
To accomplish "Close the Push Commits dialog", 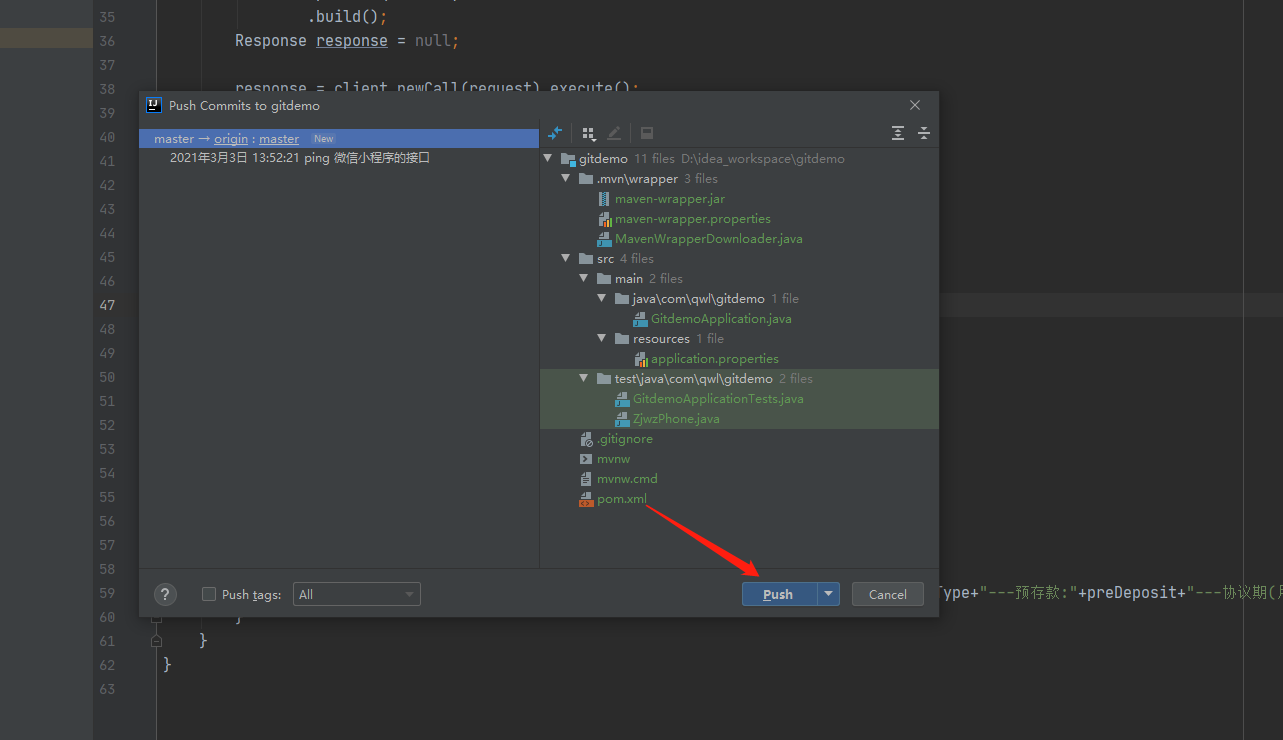I will coord(915,105).
